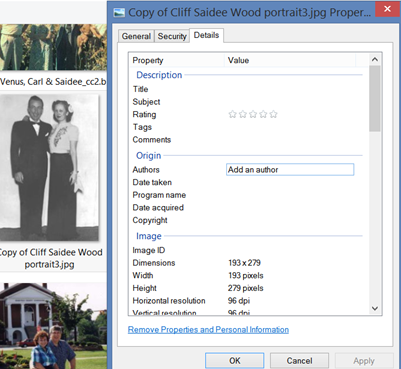Click the Cancel button
401x369 pixels.
(299, 361)
